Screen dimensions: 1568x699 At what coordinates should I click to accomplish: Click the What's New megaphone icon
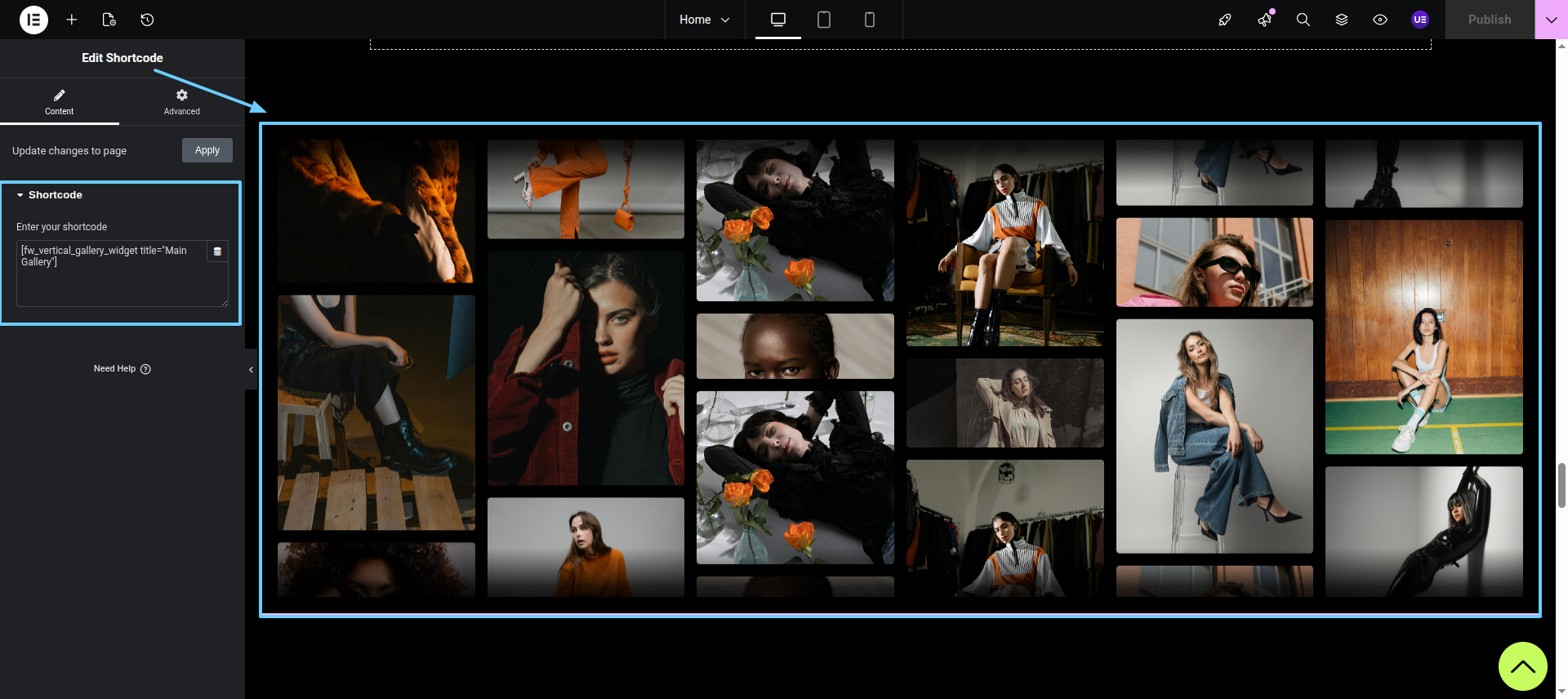coord(1264,20)
